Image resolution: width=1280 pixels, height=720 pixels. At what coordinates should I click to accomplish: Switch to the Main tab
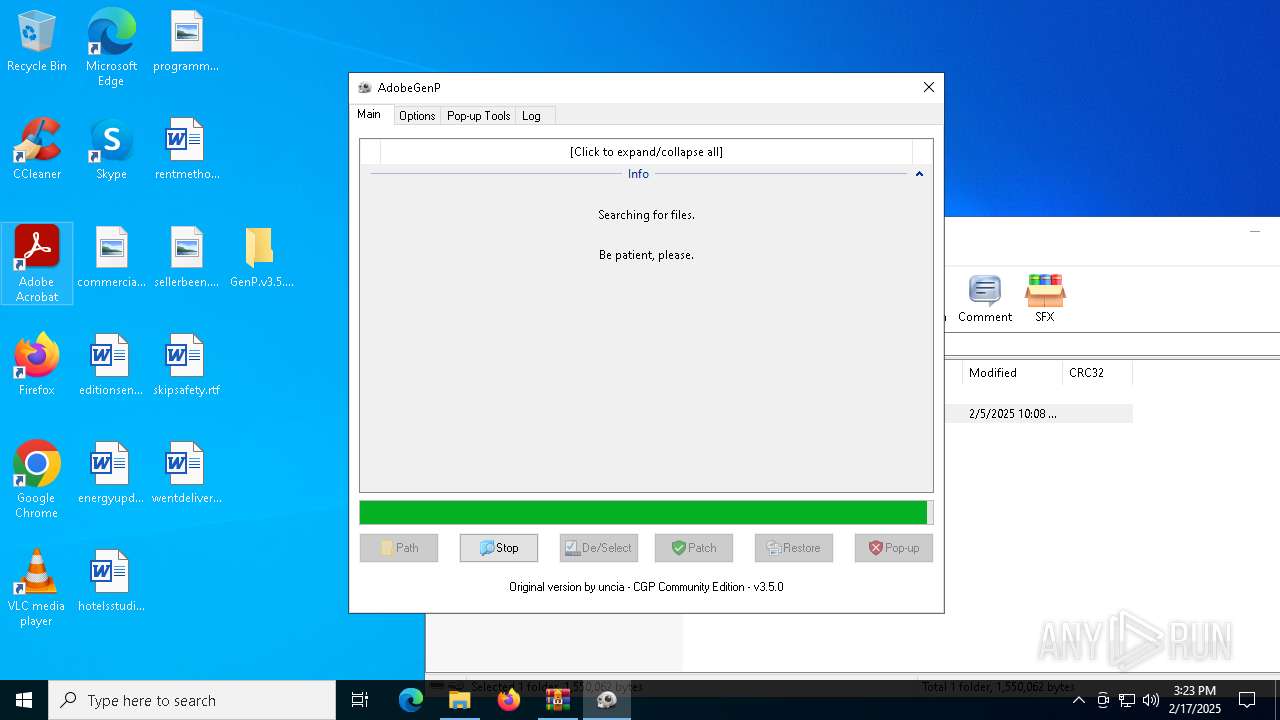click(x=369, y=114)
